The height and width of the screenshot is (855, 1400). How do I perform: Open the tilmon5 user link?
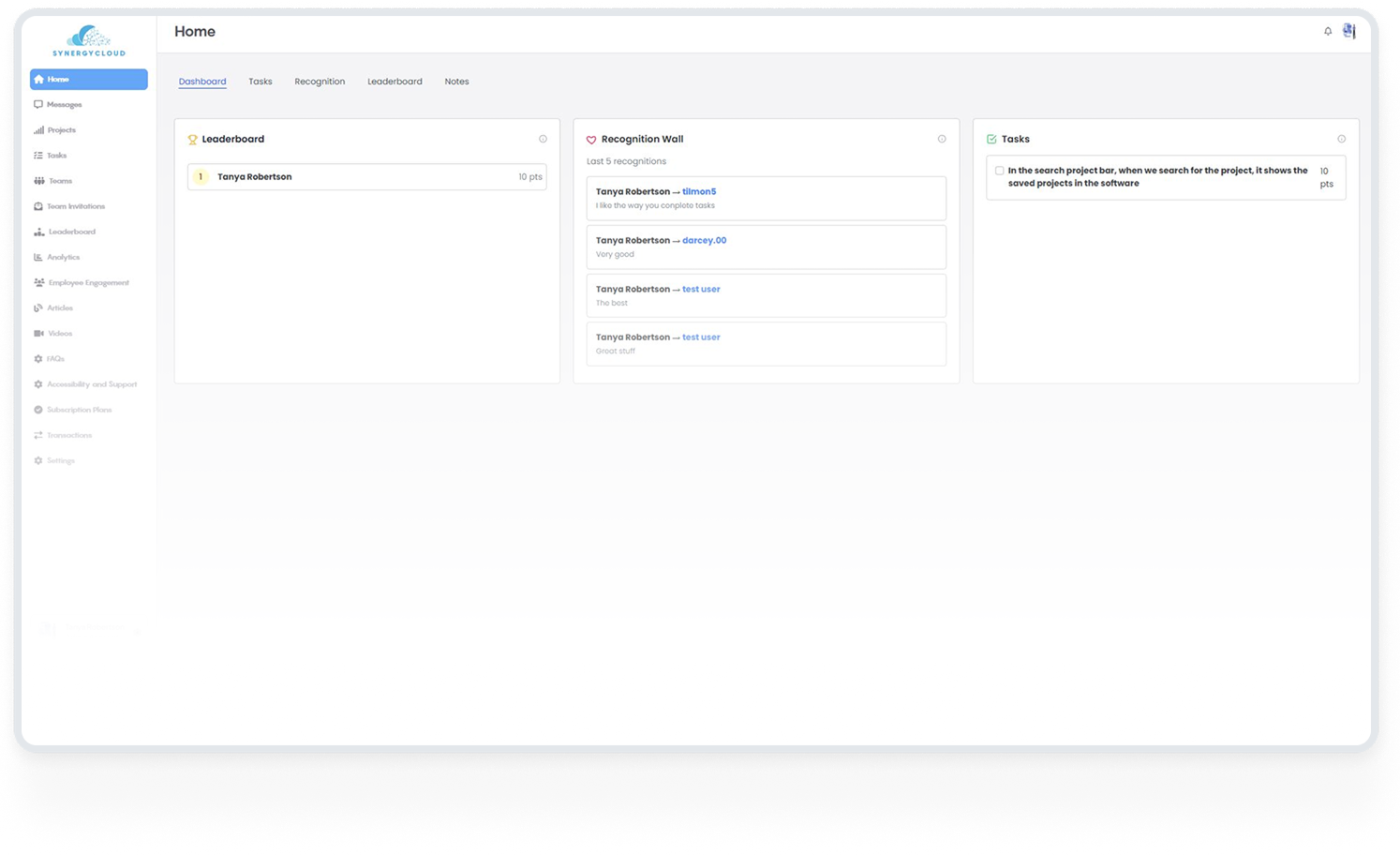[698, 191]
